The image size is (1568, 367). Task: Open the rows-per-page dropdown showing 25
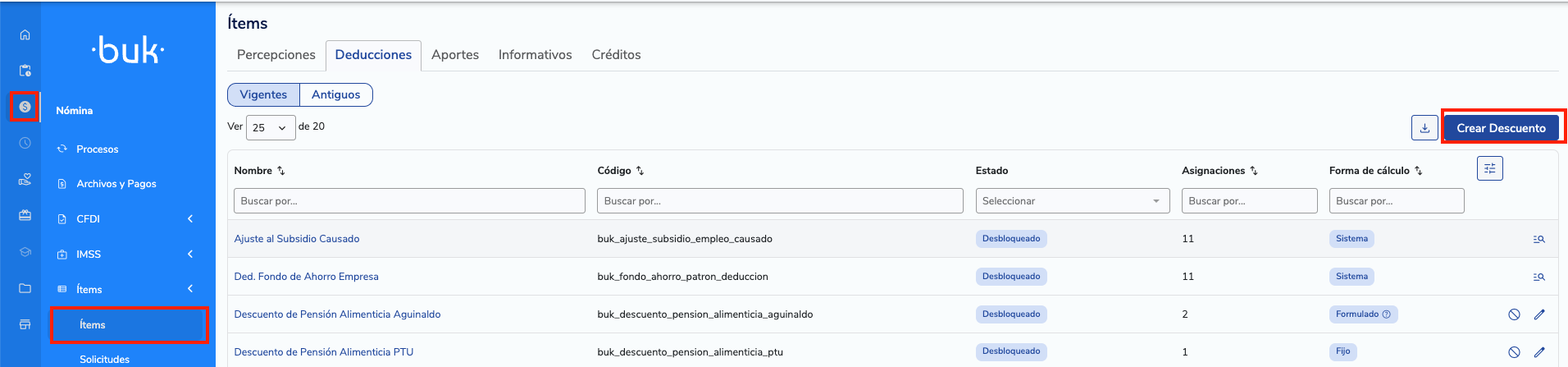[270, 127]
